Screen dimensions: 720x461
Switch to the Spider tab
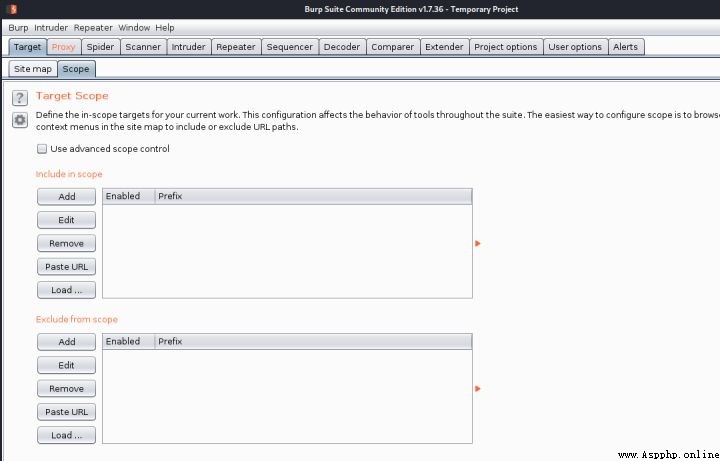point(100,47)
